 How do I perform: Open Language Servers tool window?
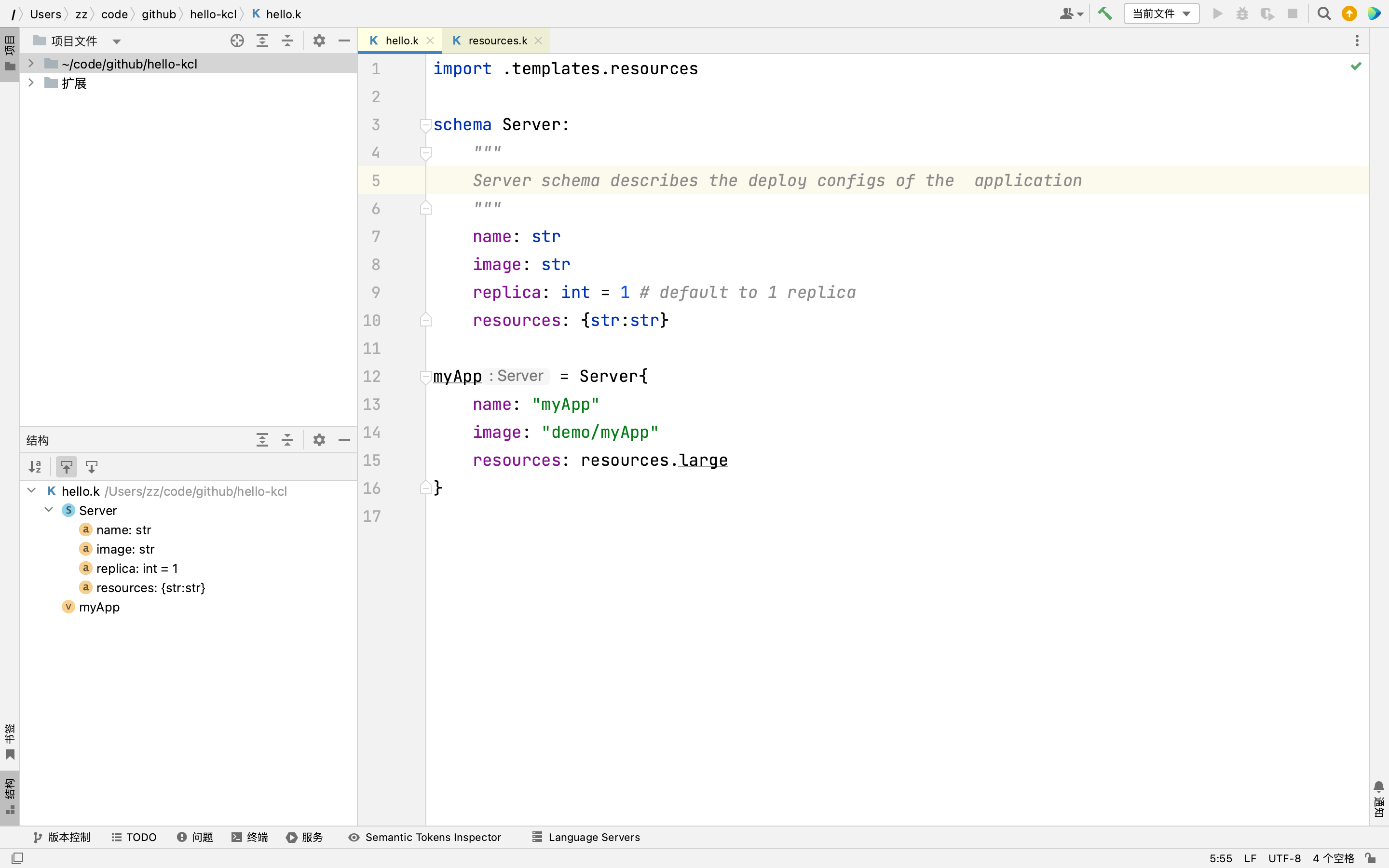point(586,837)
